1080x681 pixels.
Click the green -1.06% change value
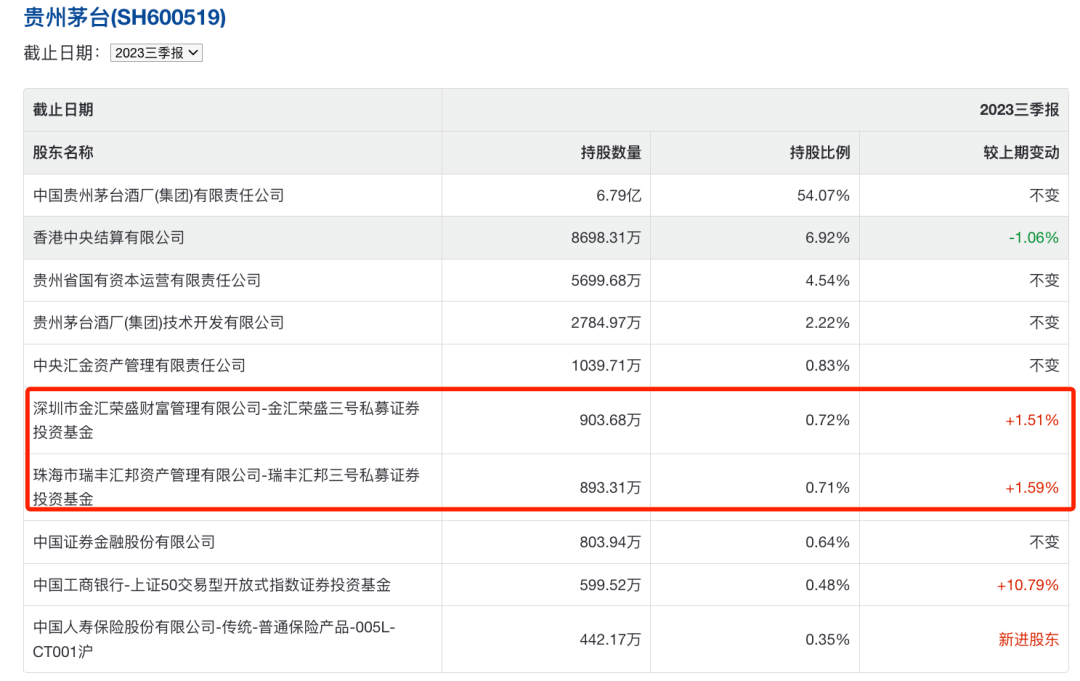tap(1034, 238)
